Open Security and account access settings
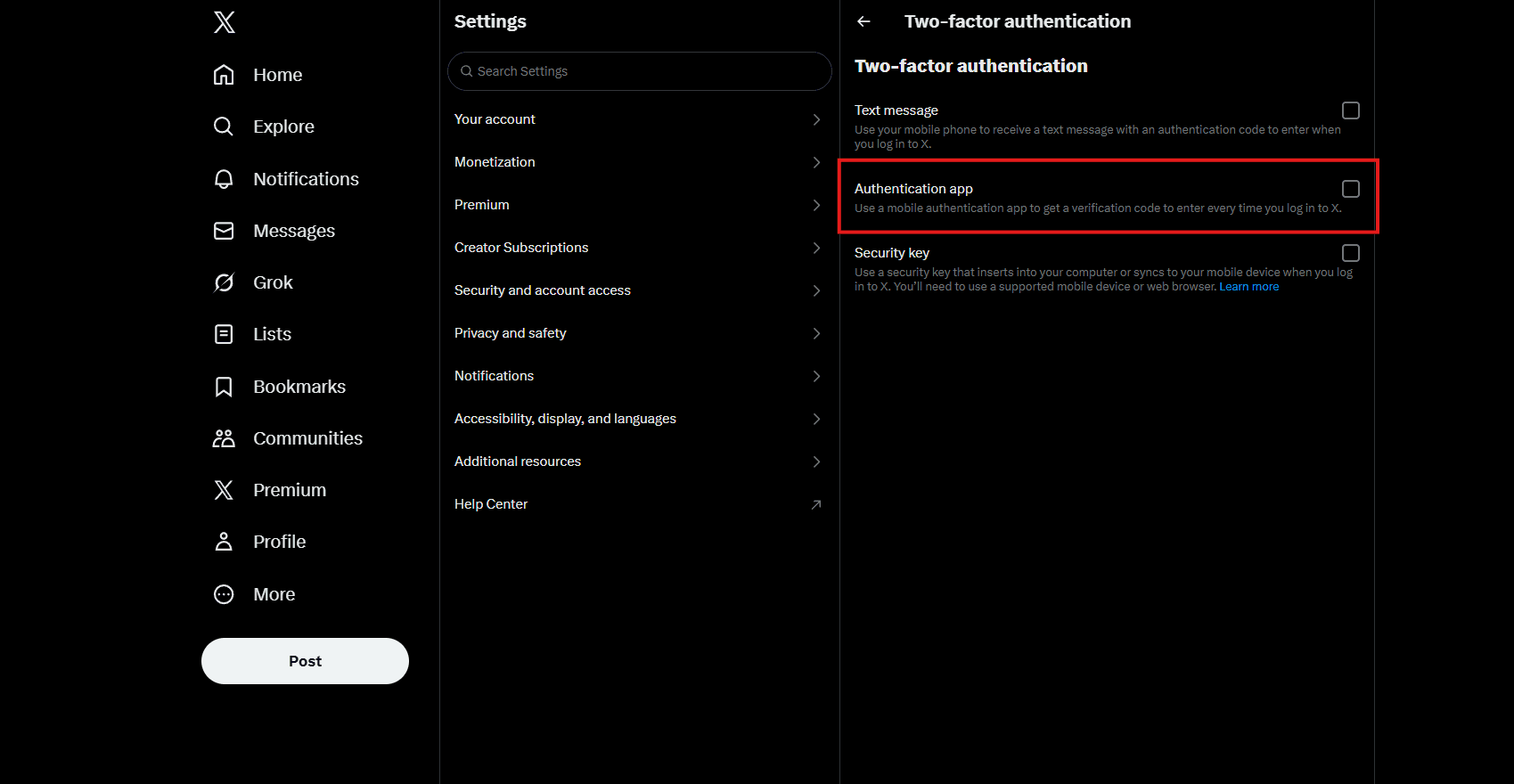Viewport: 1514px width, 784px height. click(x=638, y=290)
